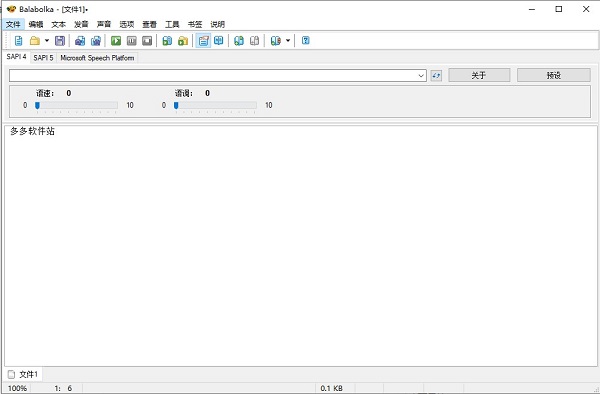Open help with the question mark icon

click(305, 41)
